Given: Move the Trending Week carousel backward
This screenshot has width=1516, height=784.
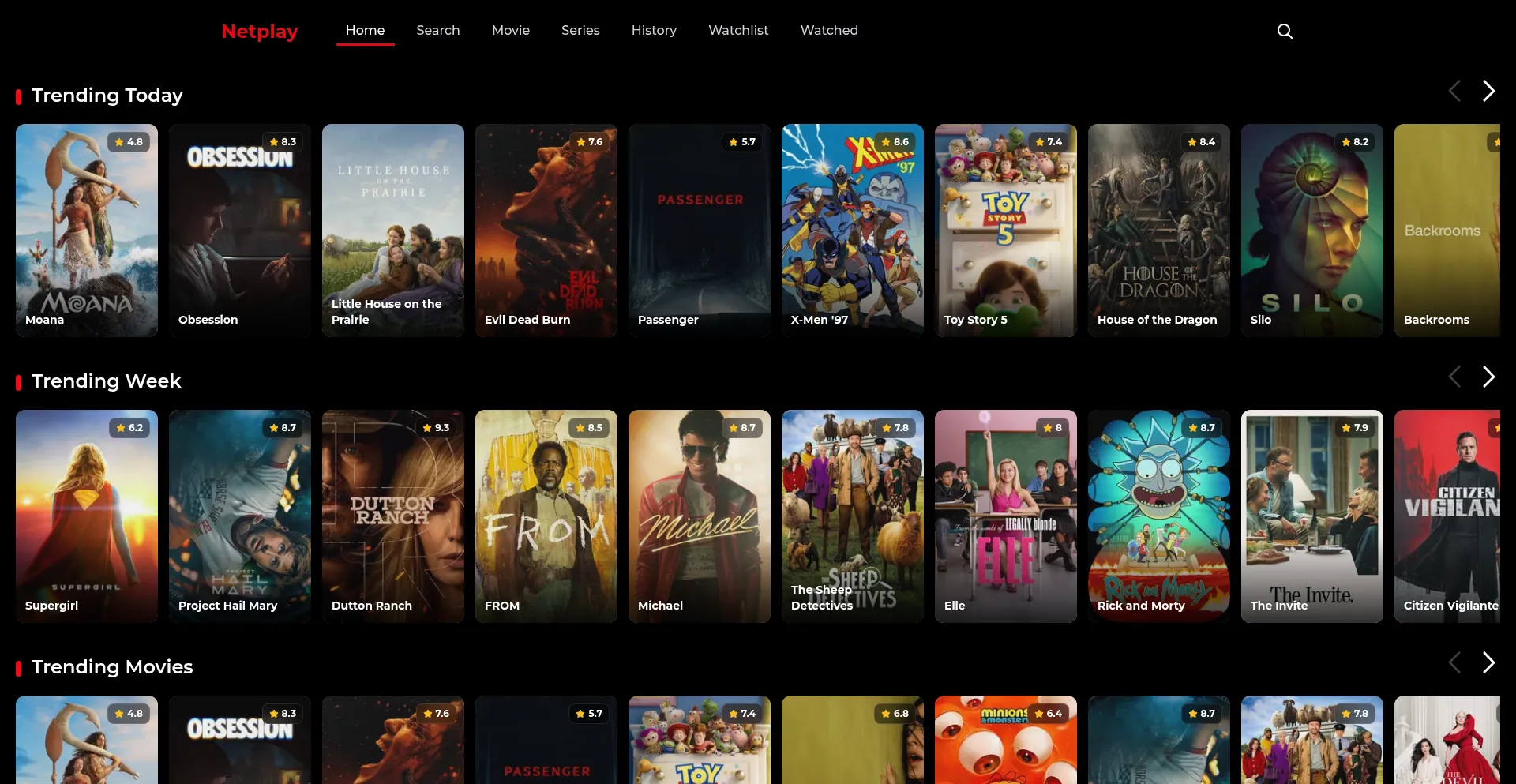Looking at the screenshot, I should tap(1454, 377).
